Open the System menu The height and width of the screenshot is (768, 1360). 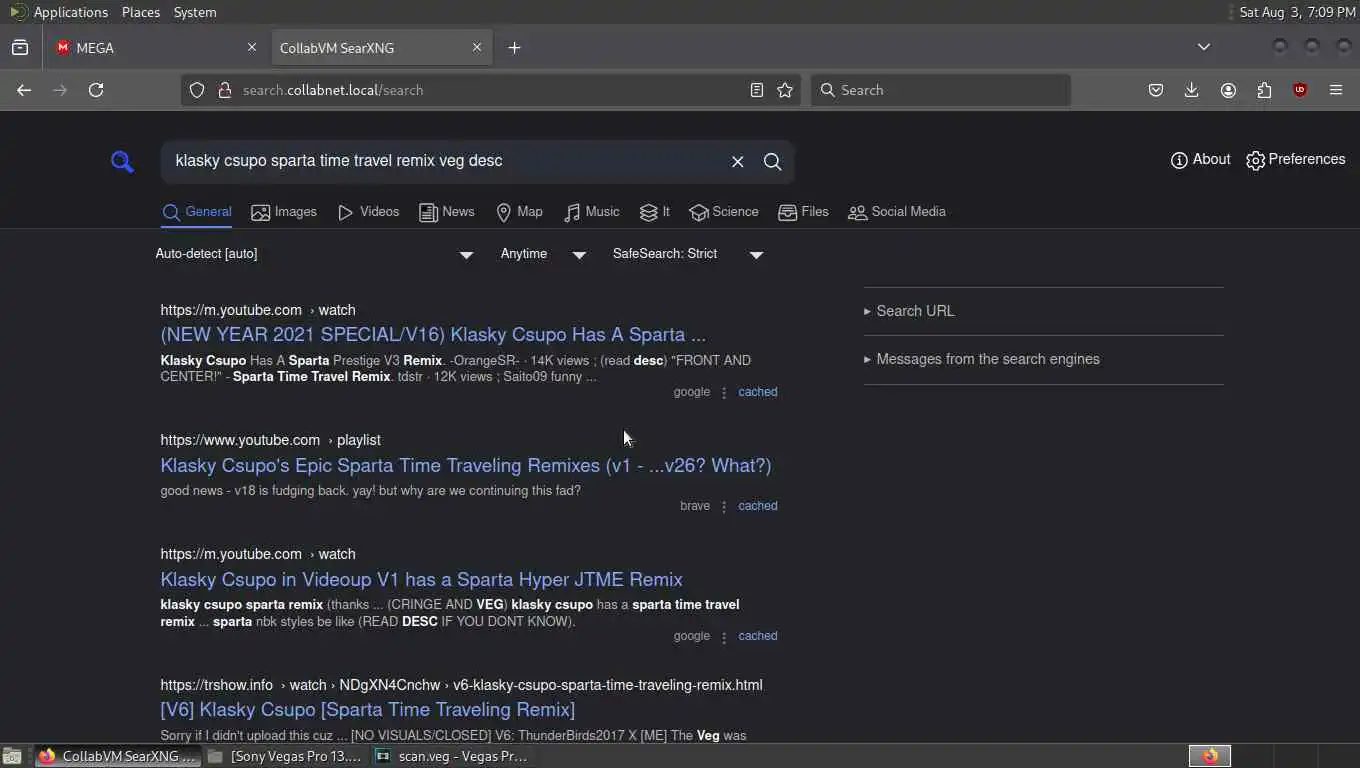coord(195,12)
